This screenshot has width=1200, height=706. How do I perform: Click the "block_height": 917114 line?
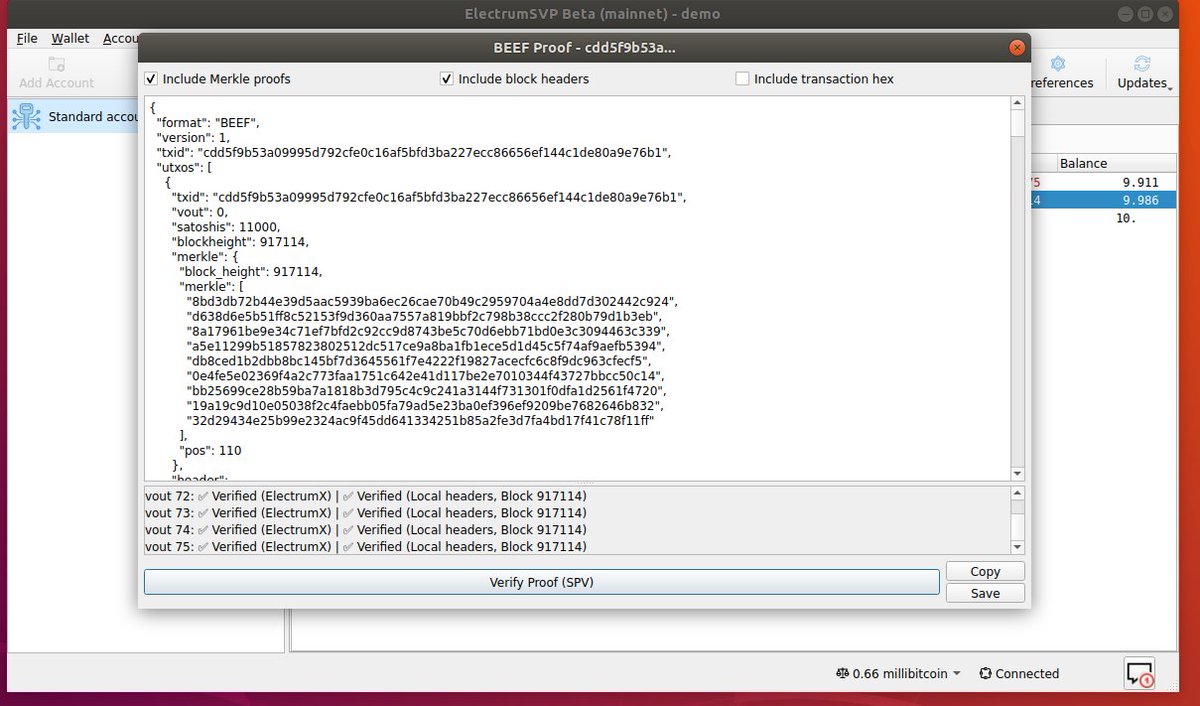(x=251, y=272)
